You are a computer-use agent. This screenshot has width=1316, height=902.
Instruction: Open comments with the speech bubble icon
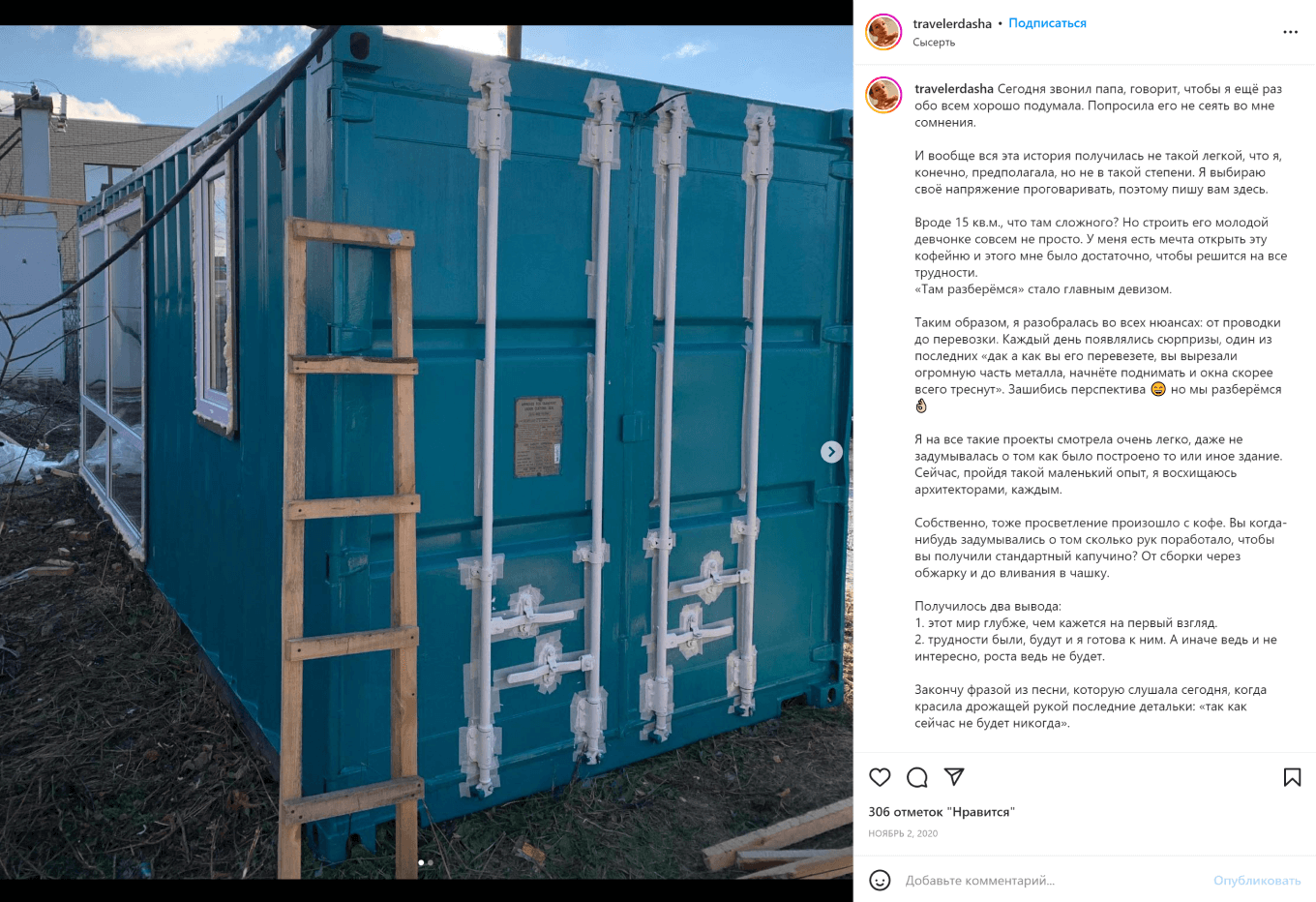tap(917, 777)
